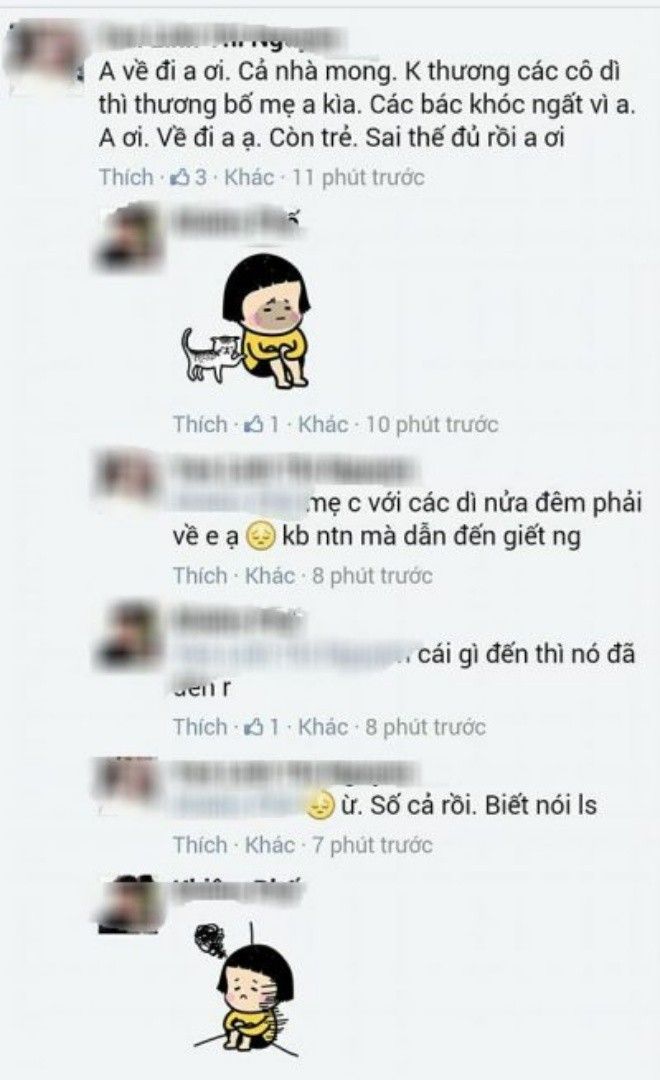Viewport: 660px width, 1080px height.
Task: Open Khác menu on 11 phút trước comment
Action: pos(249,178)
